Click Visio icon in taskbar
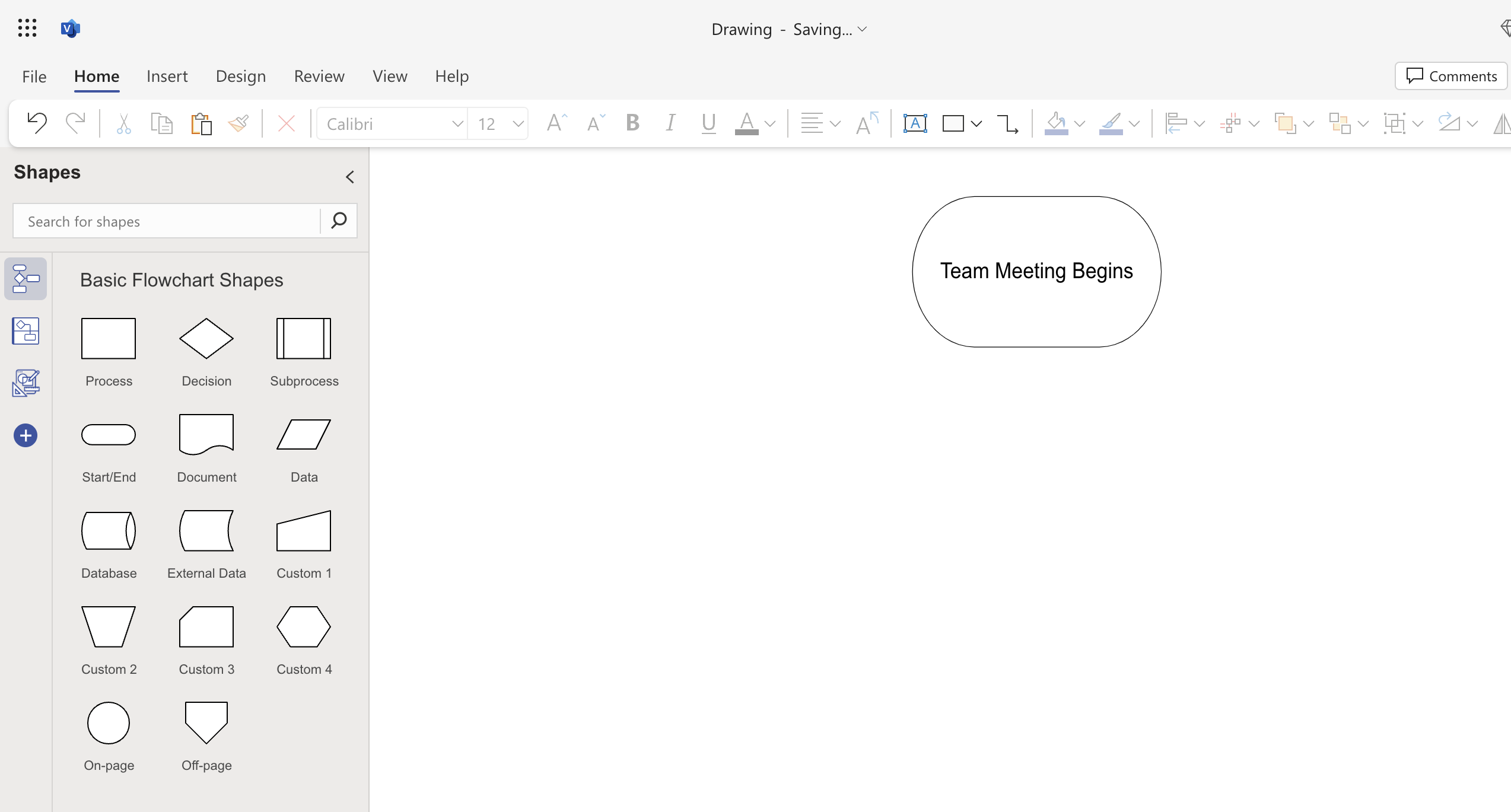The width and height of the screenshot is (1511, 812). 70,28
